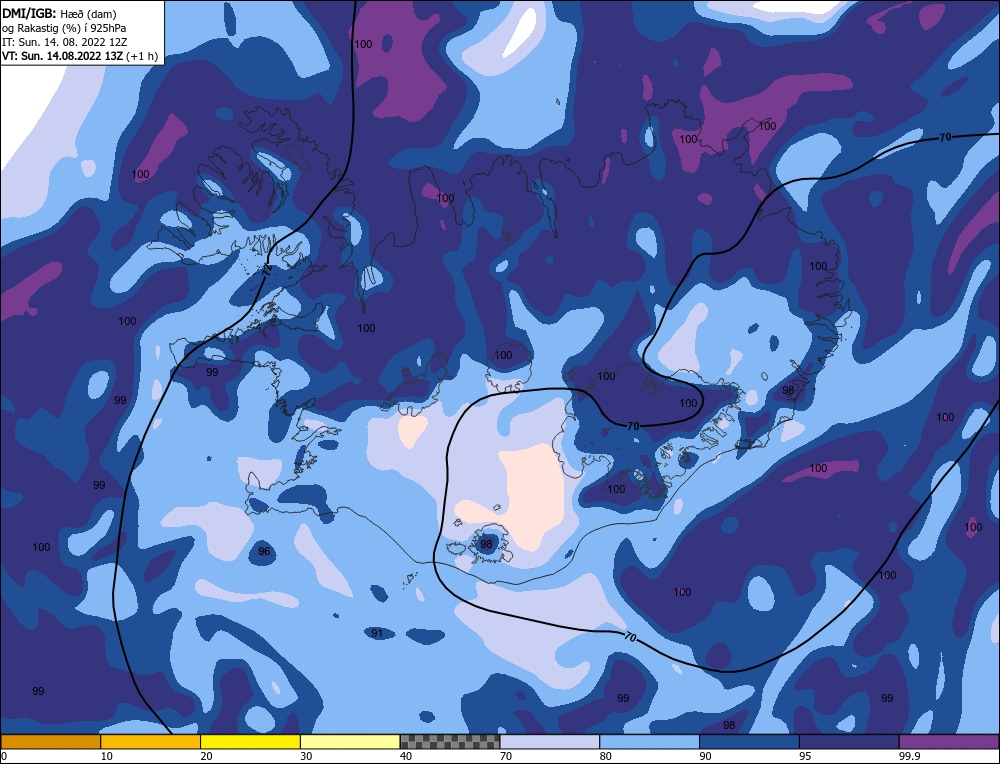Click the '95' legend tick label
Viewport: 1000px width, 764px height.
pyautogui.click(x=805, y=756)
